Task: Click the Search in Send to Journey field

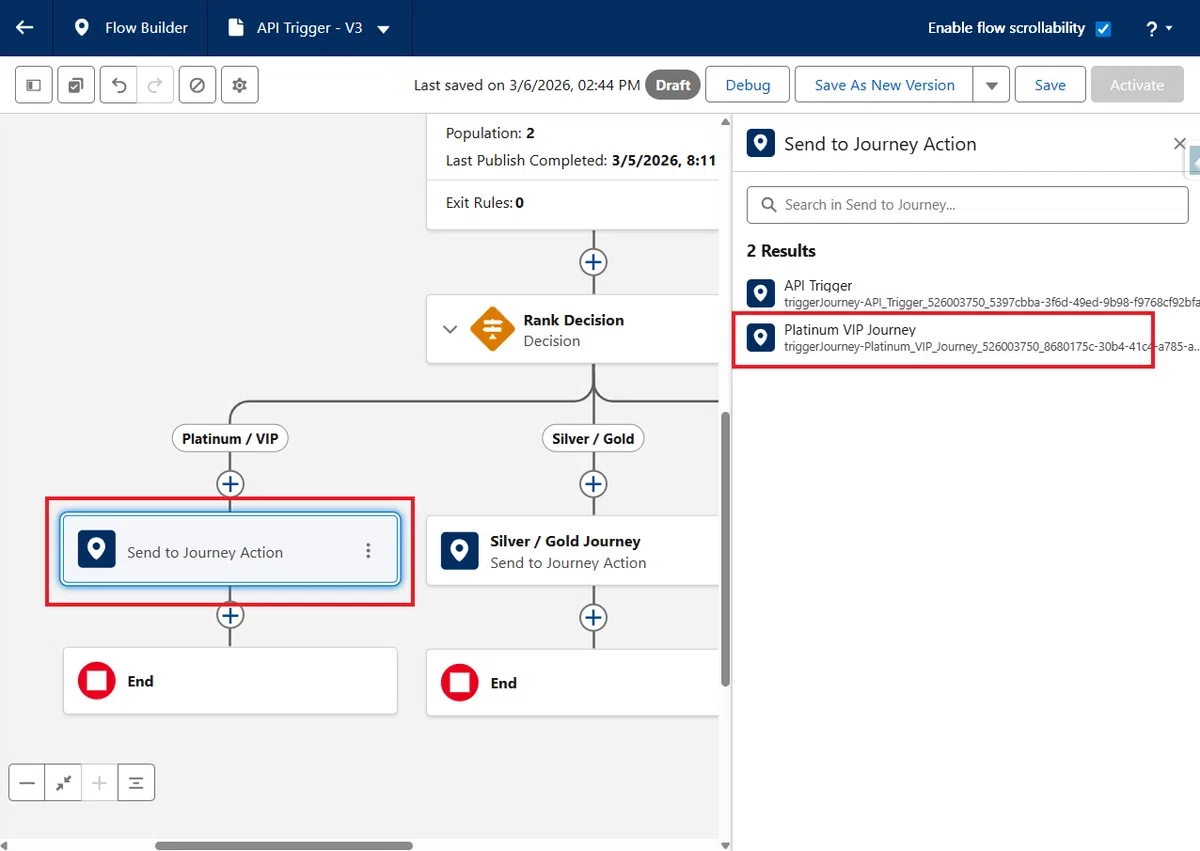Action: (x=967, y=204)
